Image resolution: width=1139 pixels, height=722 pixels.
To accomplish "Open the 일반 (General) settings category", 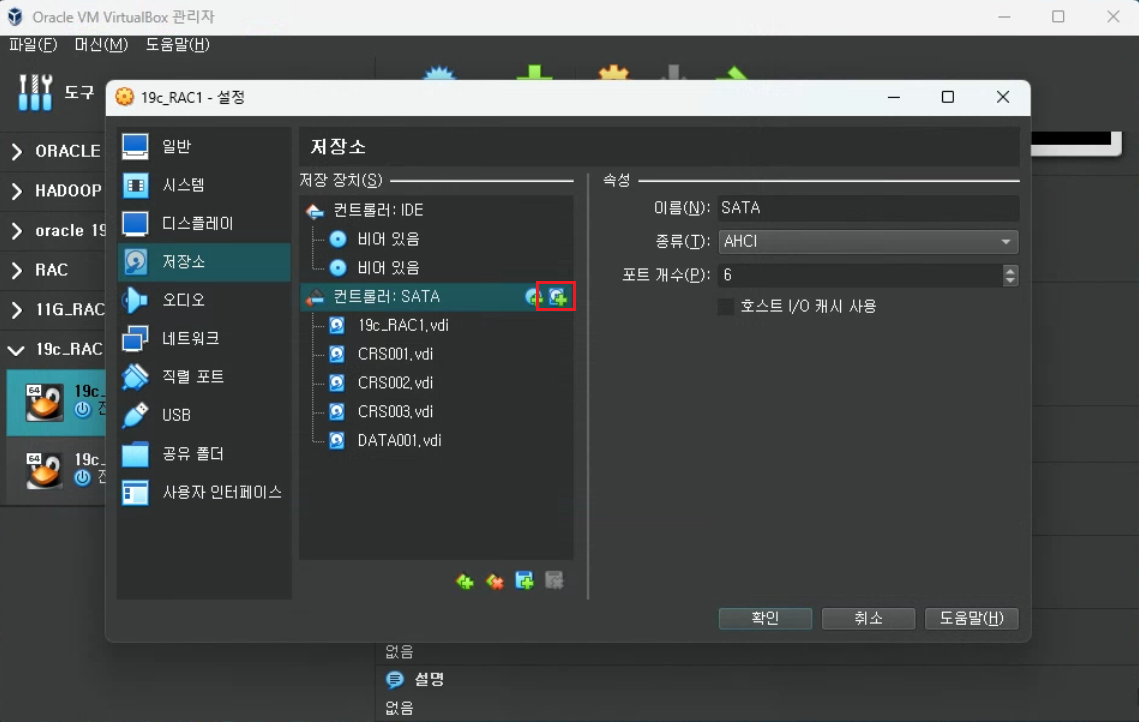I will [x=204, y=146].
